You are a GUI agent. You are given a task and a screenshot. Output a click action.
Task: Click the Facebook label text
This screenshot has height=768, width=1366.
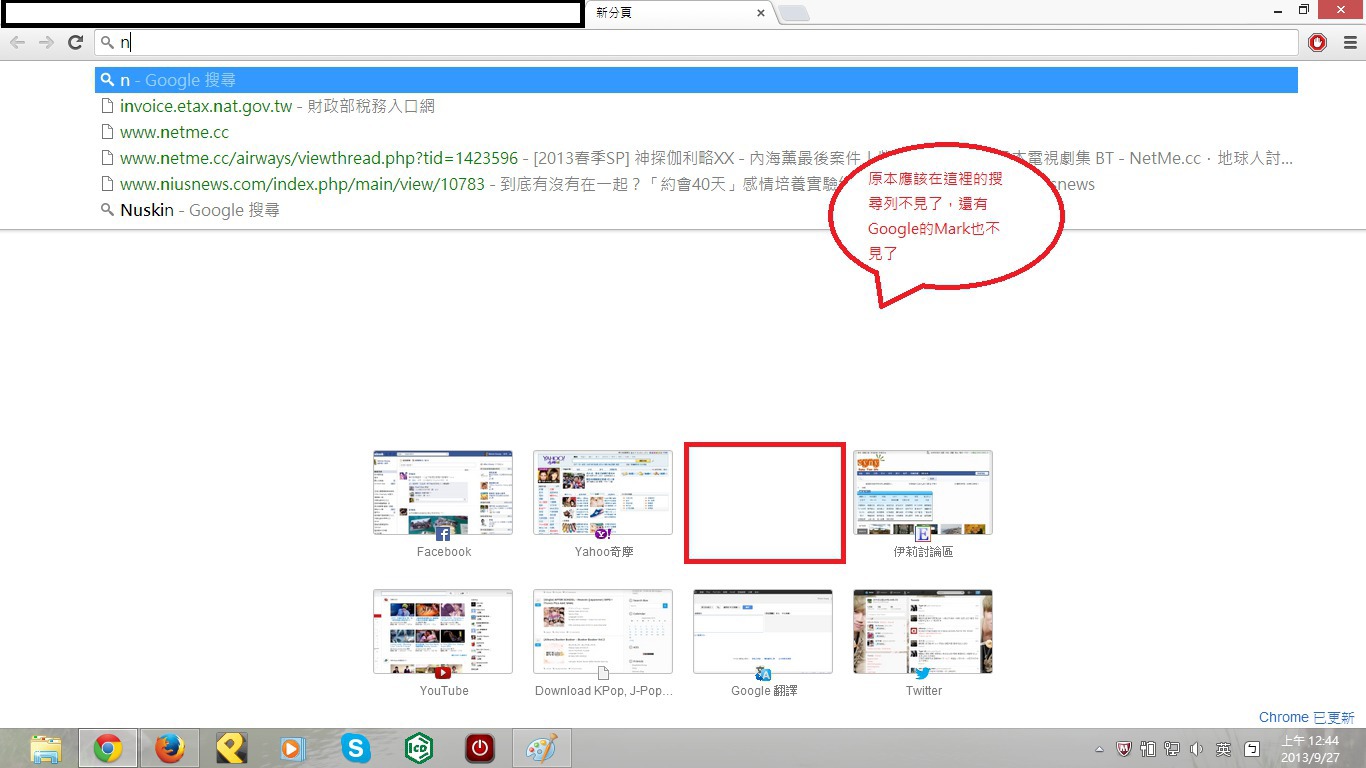444,552
